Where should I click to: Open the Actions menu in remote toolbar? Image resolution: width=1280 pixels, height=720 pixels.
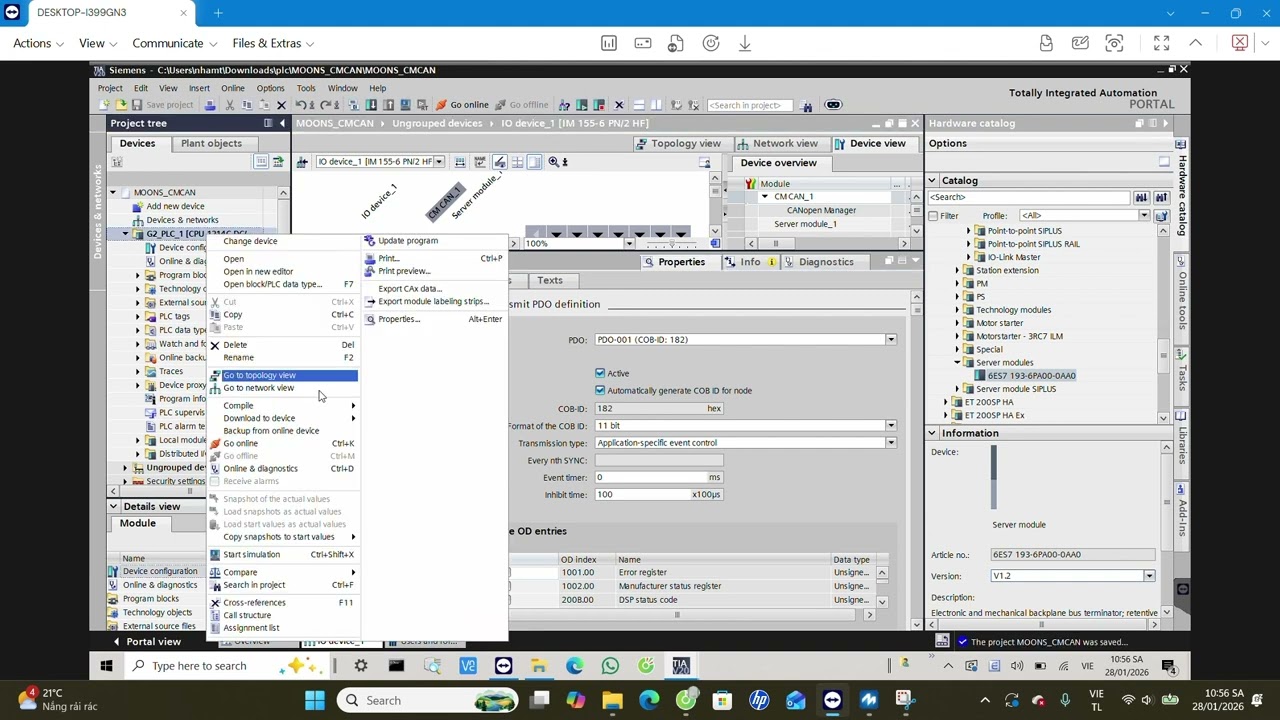[x=38, y=43]
